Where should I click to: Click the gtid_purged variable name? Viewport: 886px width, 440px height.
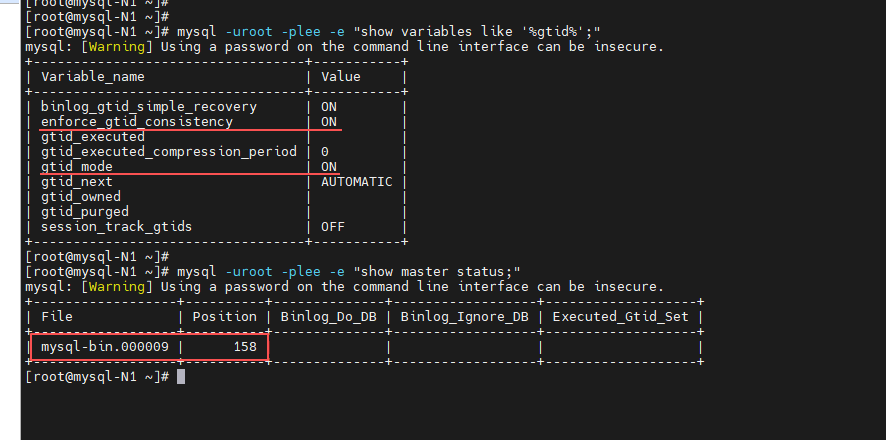click(x=85, y=212)
